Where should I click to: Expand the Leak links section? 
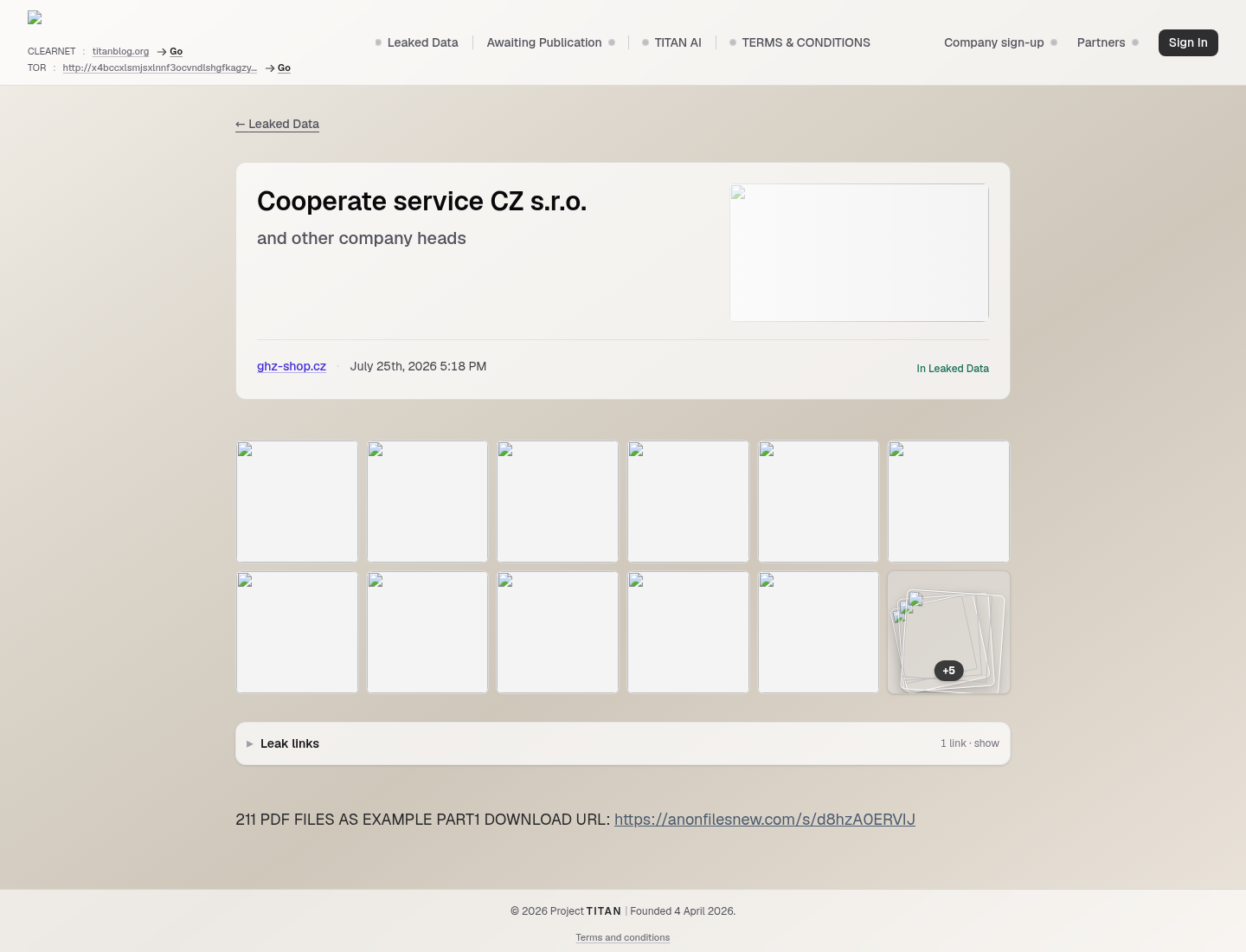point(623,743)
